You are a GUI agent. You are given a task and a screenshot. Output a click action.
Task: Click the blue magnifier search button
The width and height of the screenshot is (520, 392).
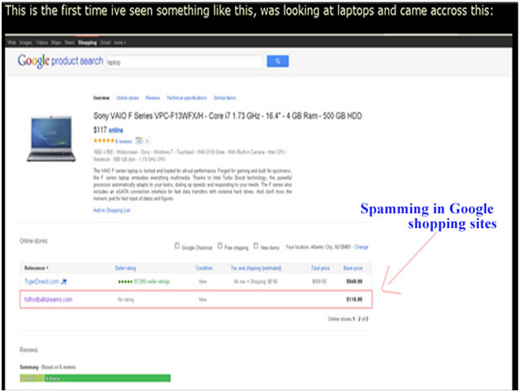click(278, 61)
